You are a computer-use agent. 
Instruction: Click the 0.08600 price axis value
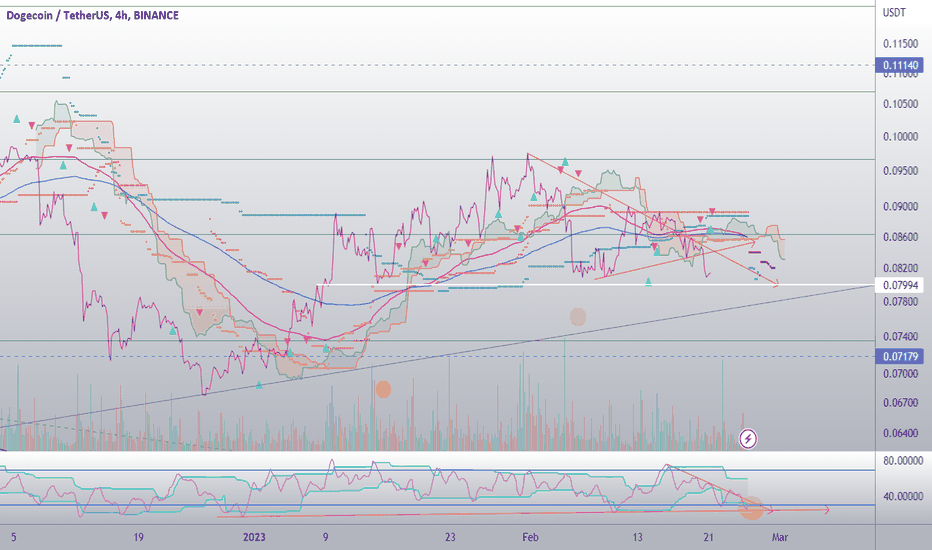tap(900, 237)
